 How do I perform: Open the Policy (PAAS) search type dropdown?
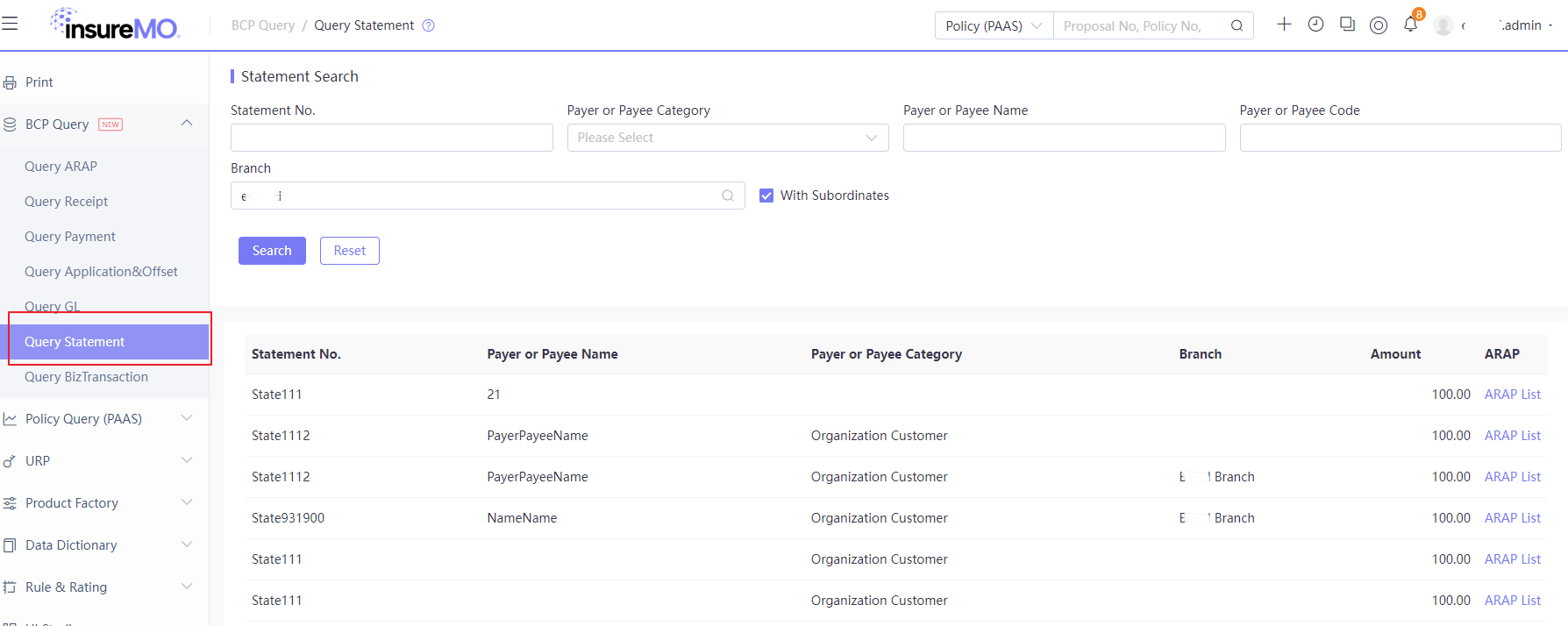point(994,25)
